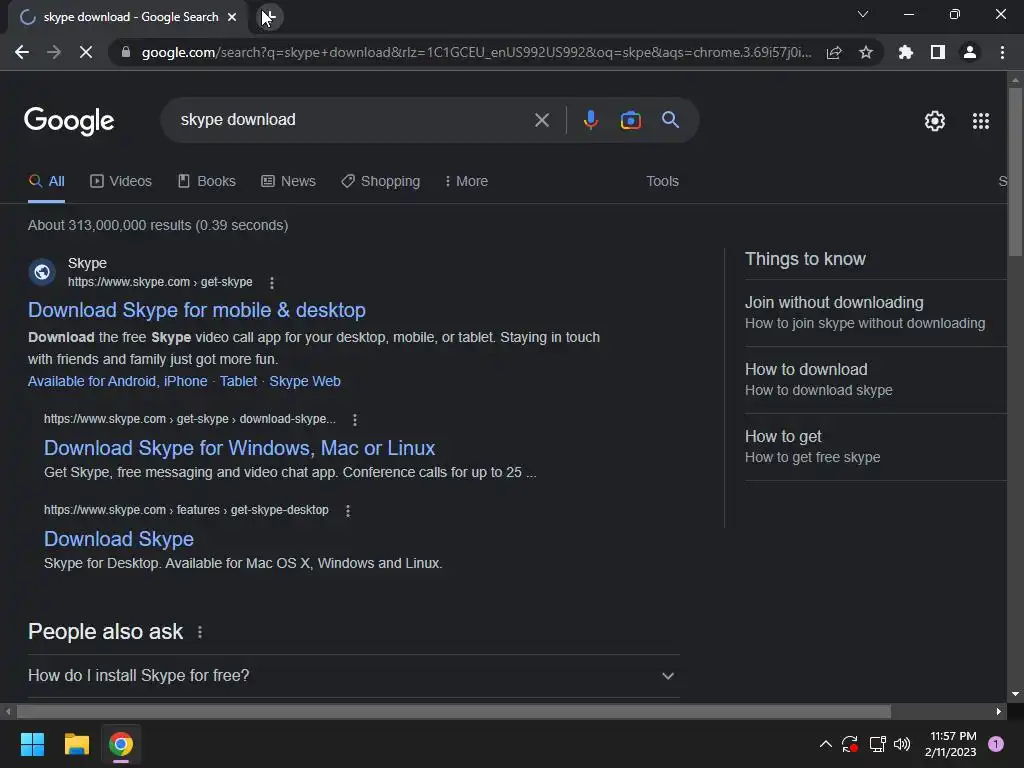Close the skype download tab

pos(232,17)
